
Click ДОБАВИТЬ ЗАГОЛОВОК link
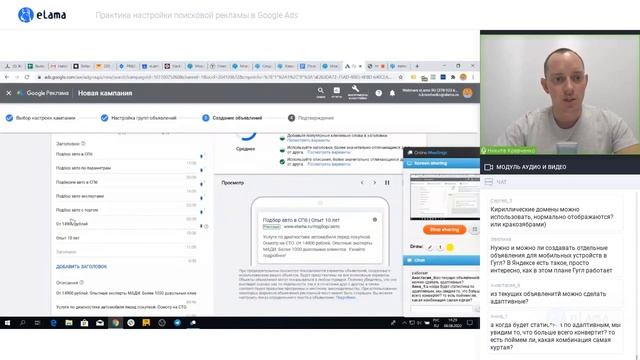tap(81, 267)
